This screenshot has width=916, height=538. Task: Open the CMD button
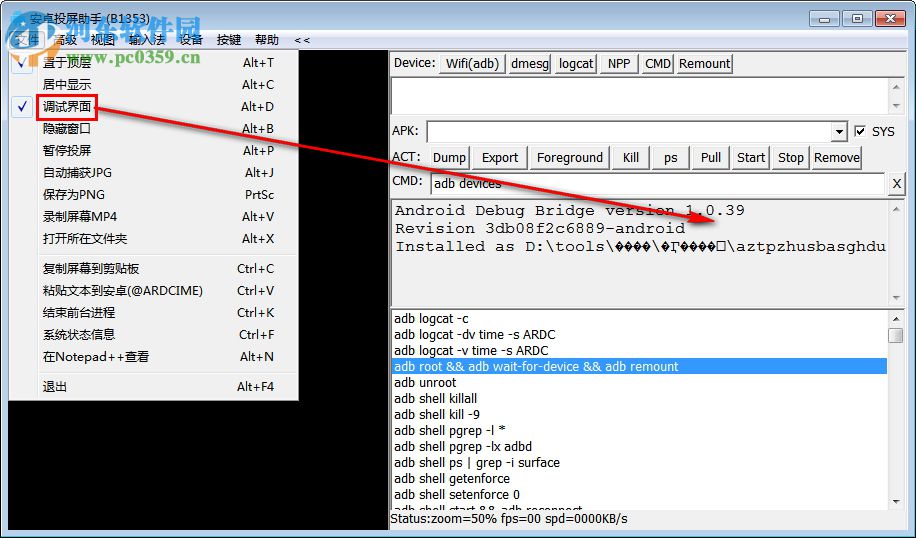click(x=658, y=64)
